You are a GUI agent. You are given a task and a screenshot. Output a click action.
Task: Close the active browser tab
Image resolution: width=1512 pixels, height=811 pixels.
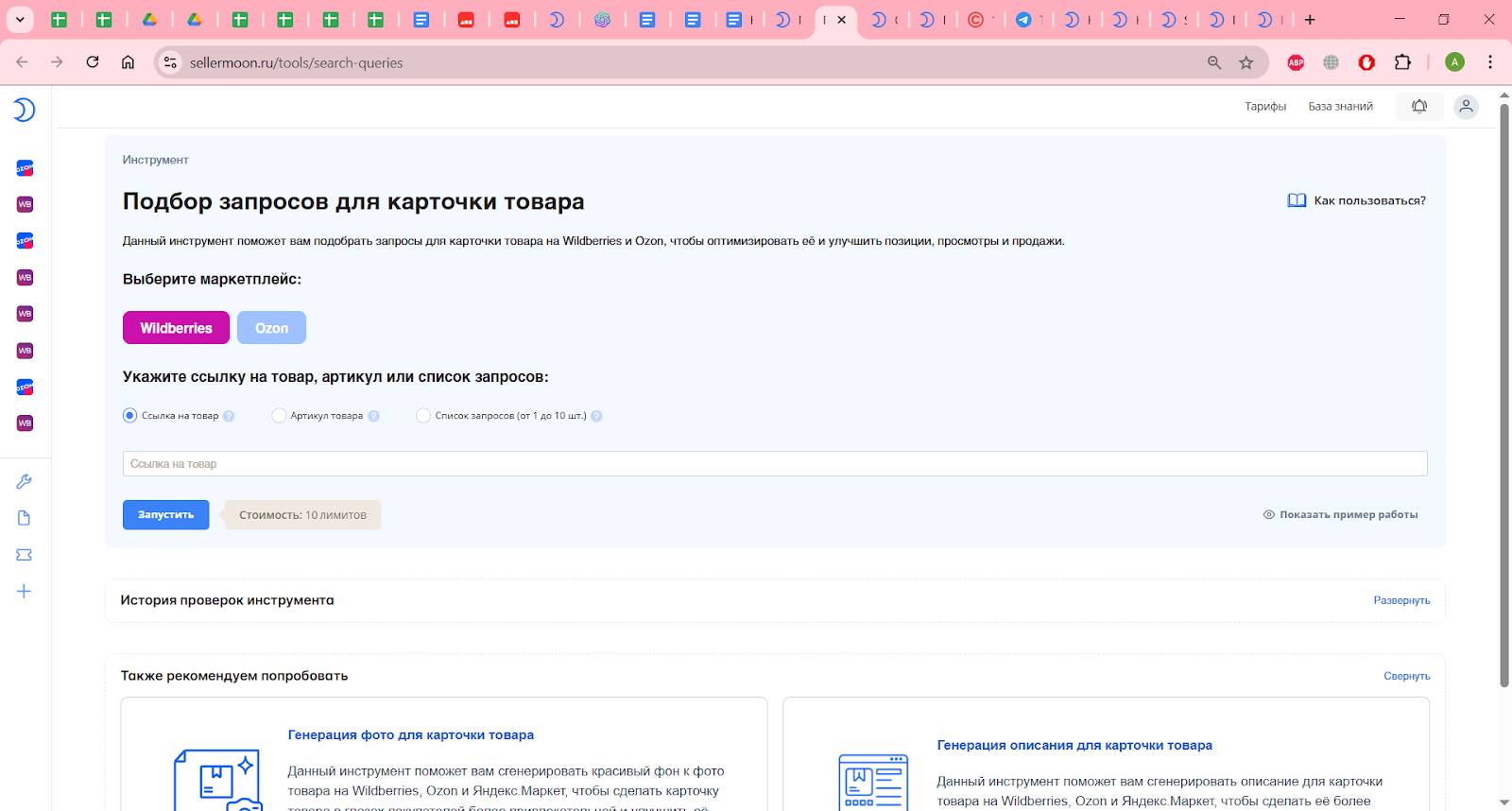tap(841, 20)
